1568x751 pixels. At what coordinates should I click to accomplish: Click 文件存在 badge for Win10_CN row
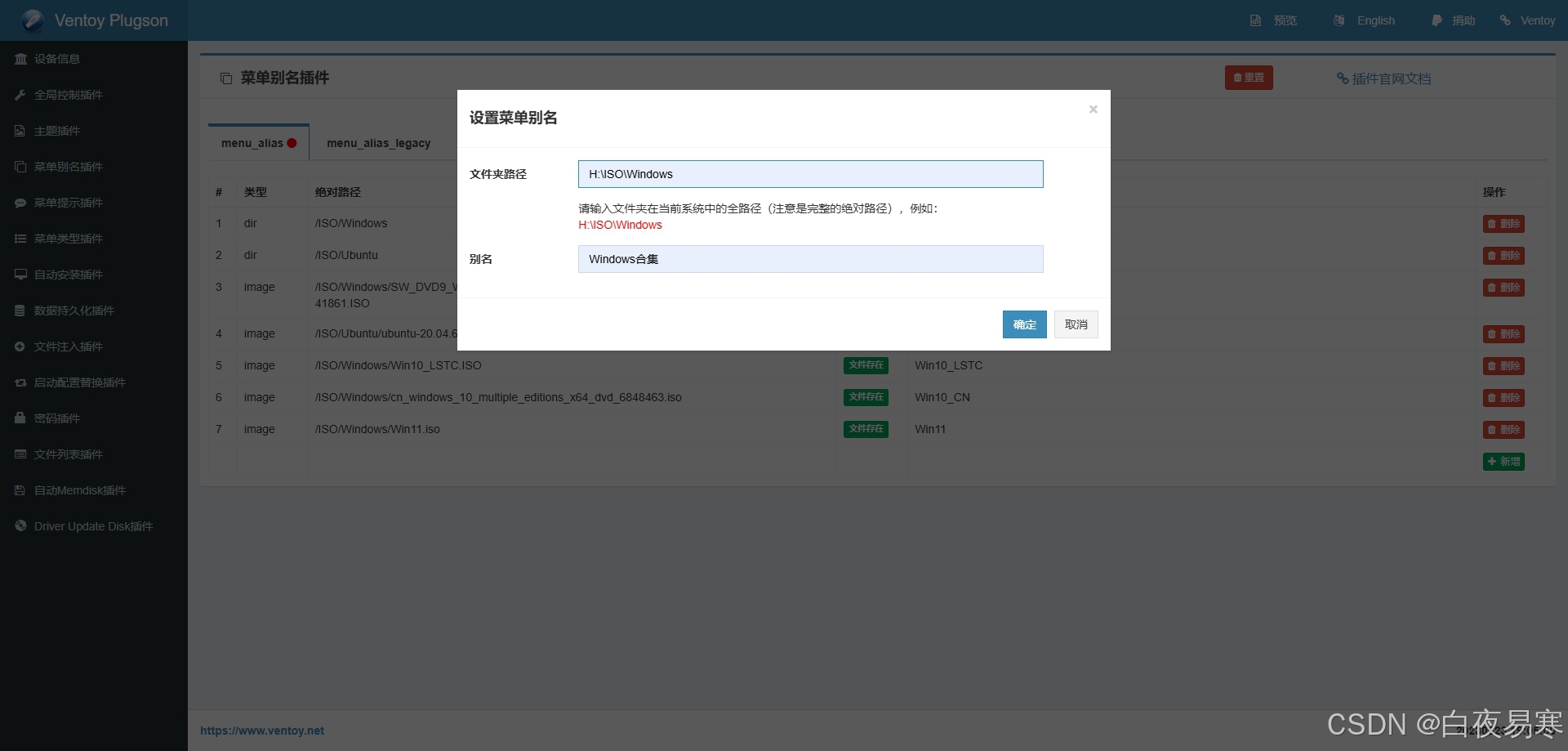pyautogui.click(x=866, y=397)
